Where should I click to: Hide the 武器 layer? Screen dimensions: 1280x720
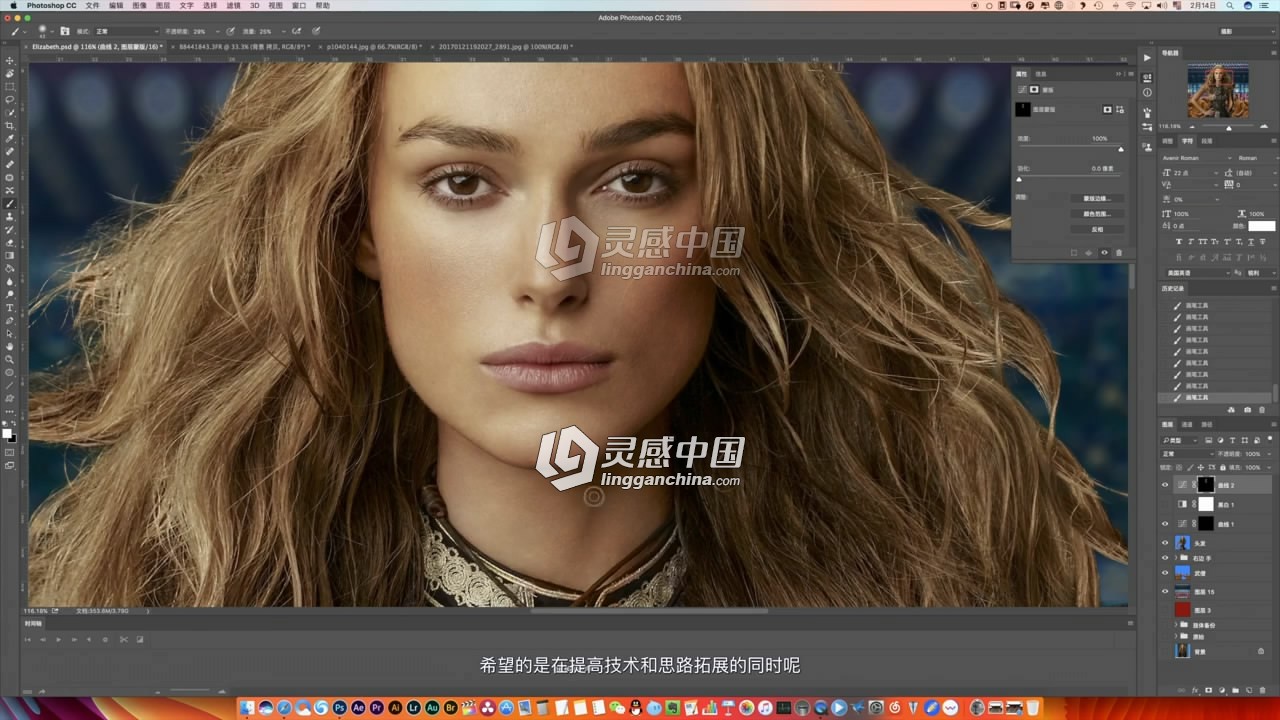(1165, 573)
